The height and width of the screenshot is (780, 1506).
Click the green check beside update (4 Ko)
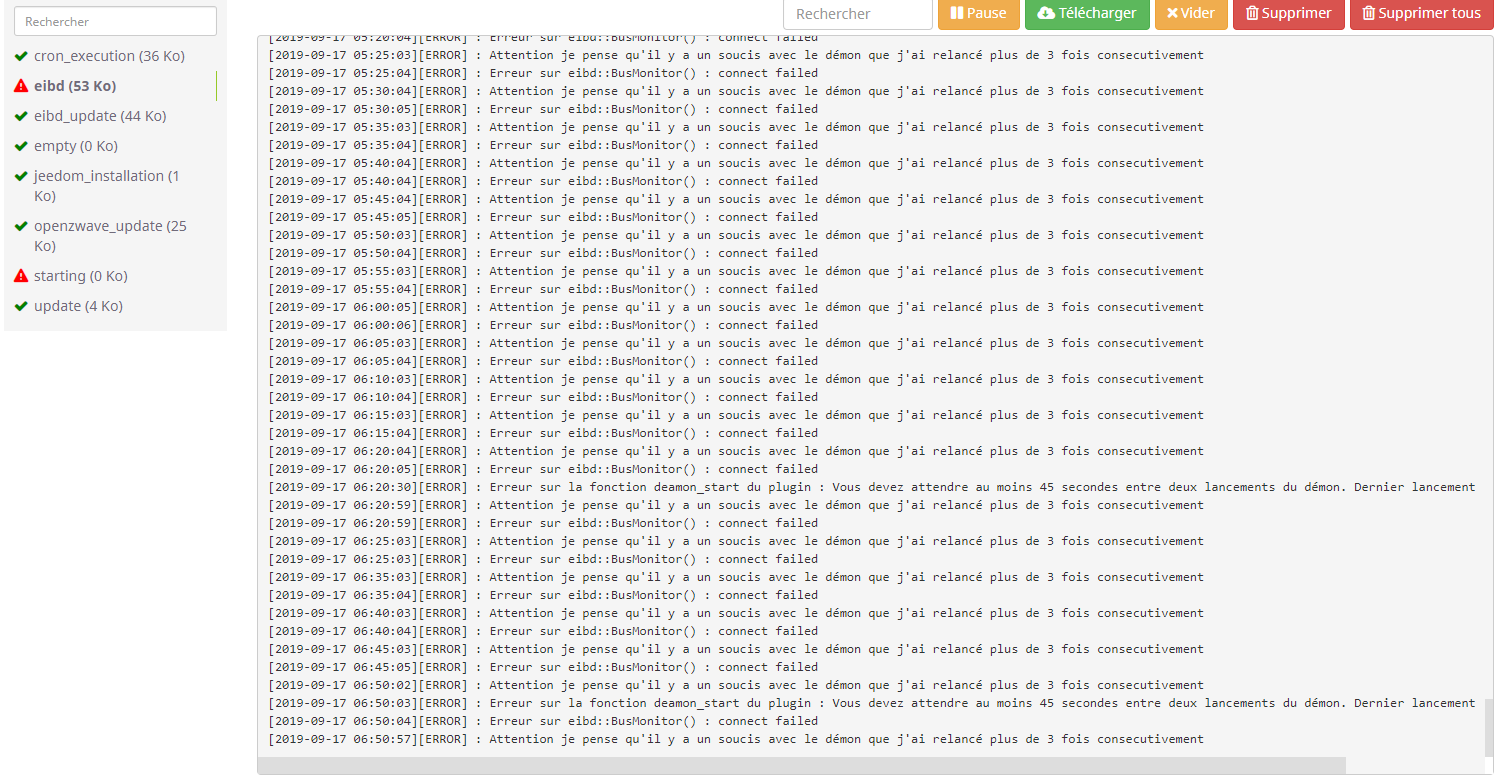21,306
